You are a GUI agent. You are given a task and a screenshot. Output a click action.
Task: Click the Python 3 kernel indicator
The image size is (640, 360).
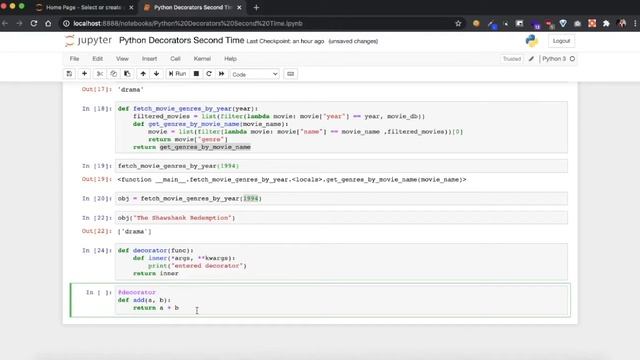pyautogui.click(x=558, y=59)
